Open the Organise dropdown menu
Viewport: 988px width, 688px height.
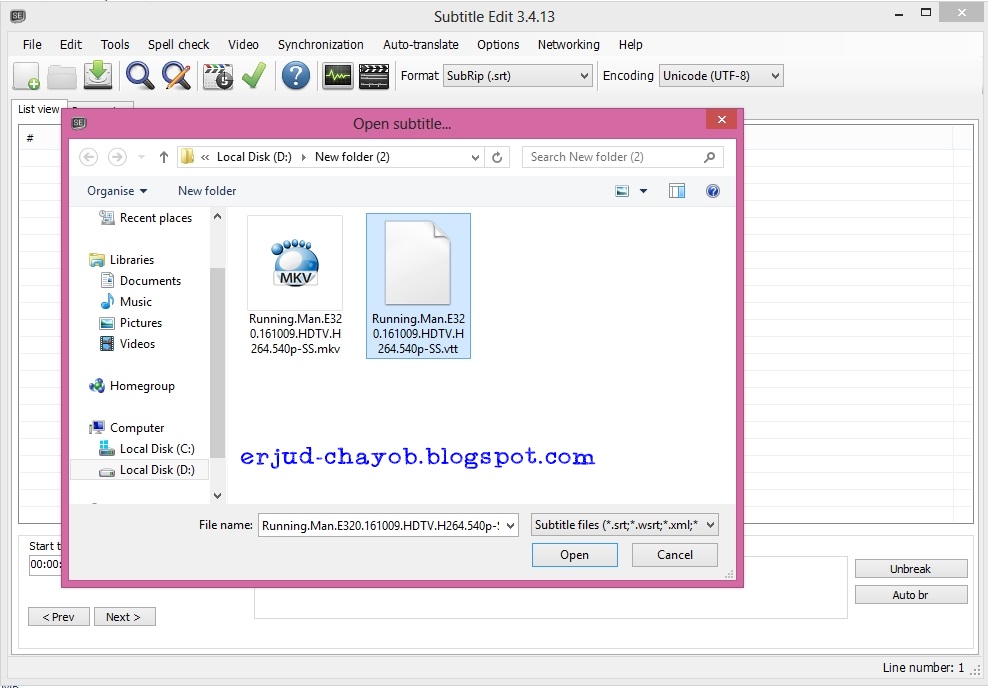coord(117,191)
